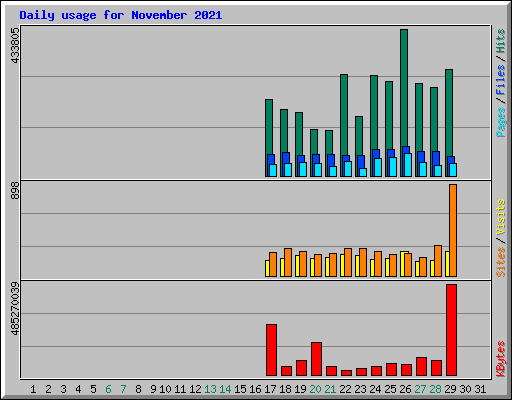Click the Pages legend label

(500, 122)
